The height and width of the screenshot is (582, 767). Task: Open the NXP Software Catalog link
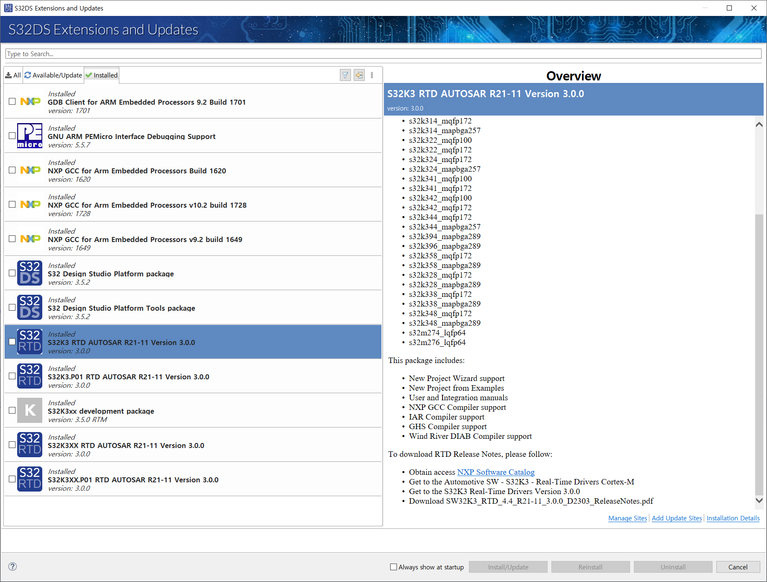pos(496,472)
